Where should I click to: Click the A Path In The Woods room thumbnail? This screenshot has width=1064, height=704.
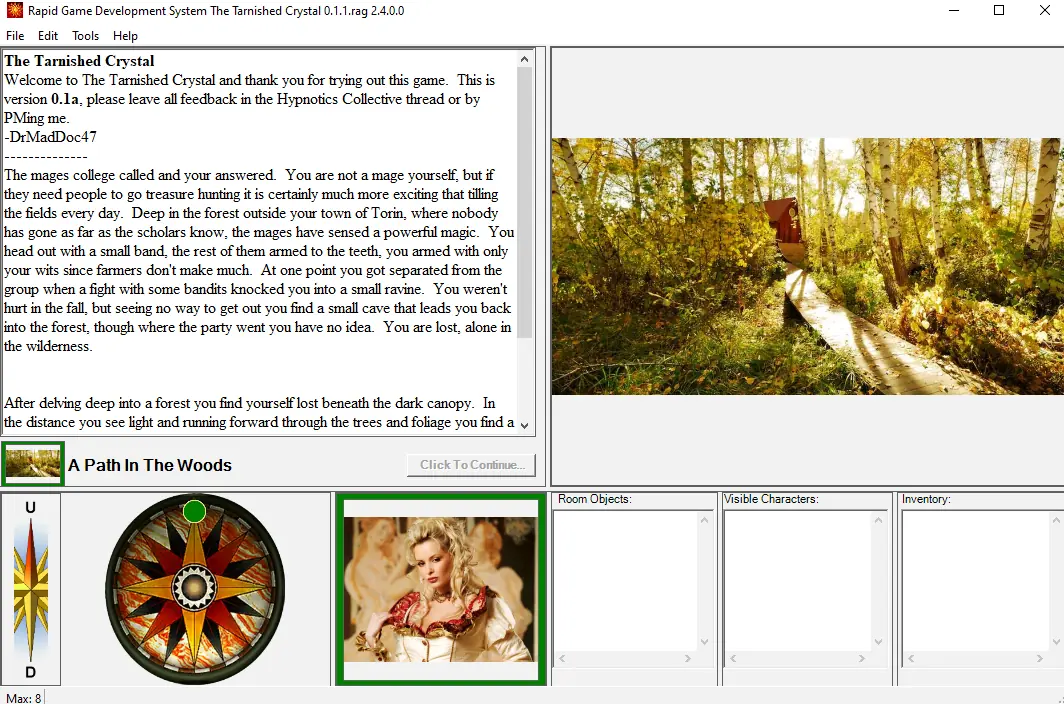click(33, 464)
